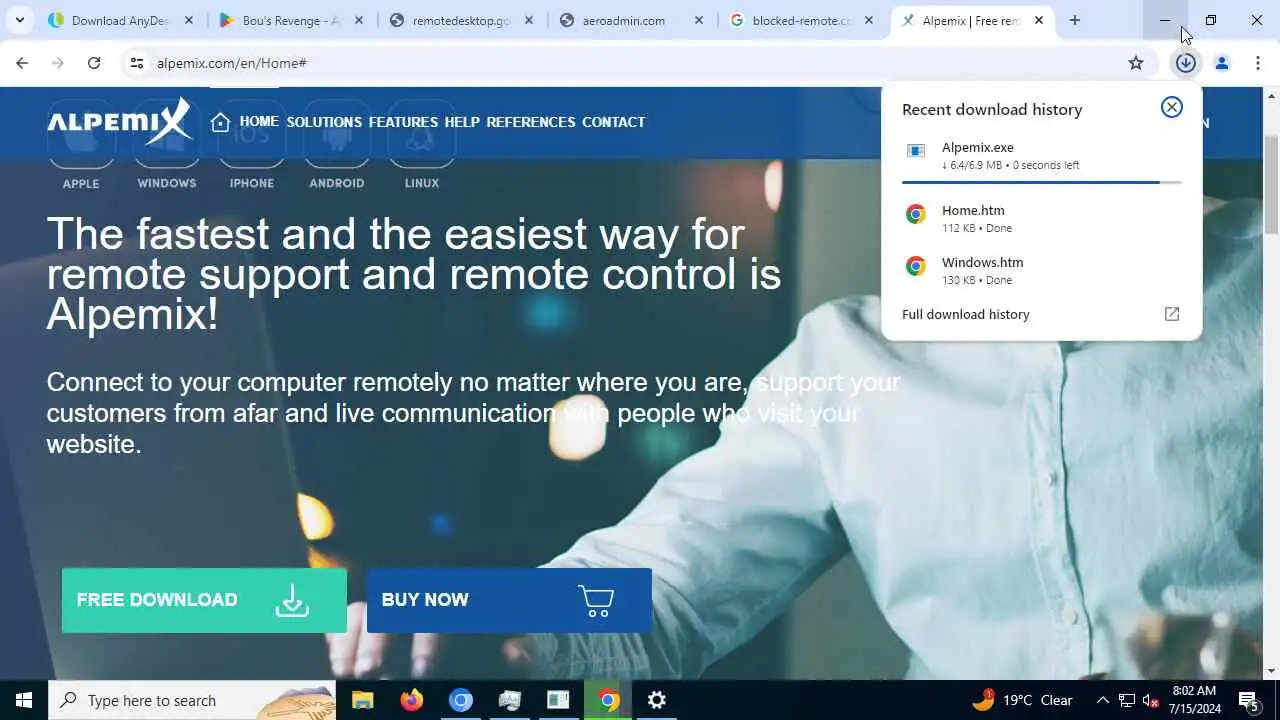This screenshot has width=1280, height=720.
Task: Open the Windows Start menu
Action: pos(24,700)
